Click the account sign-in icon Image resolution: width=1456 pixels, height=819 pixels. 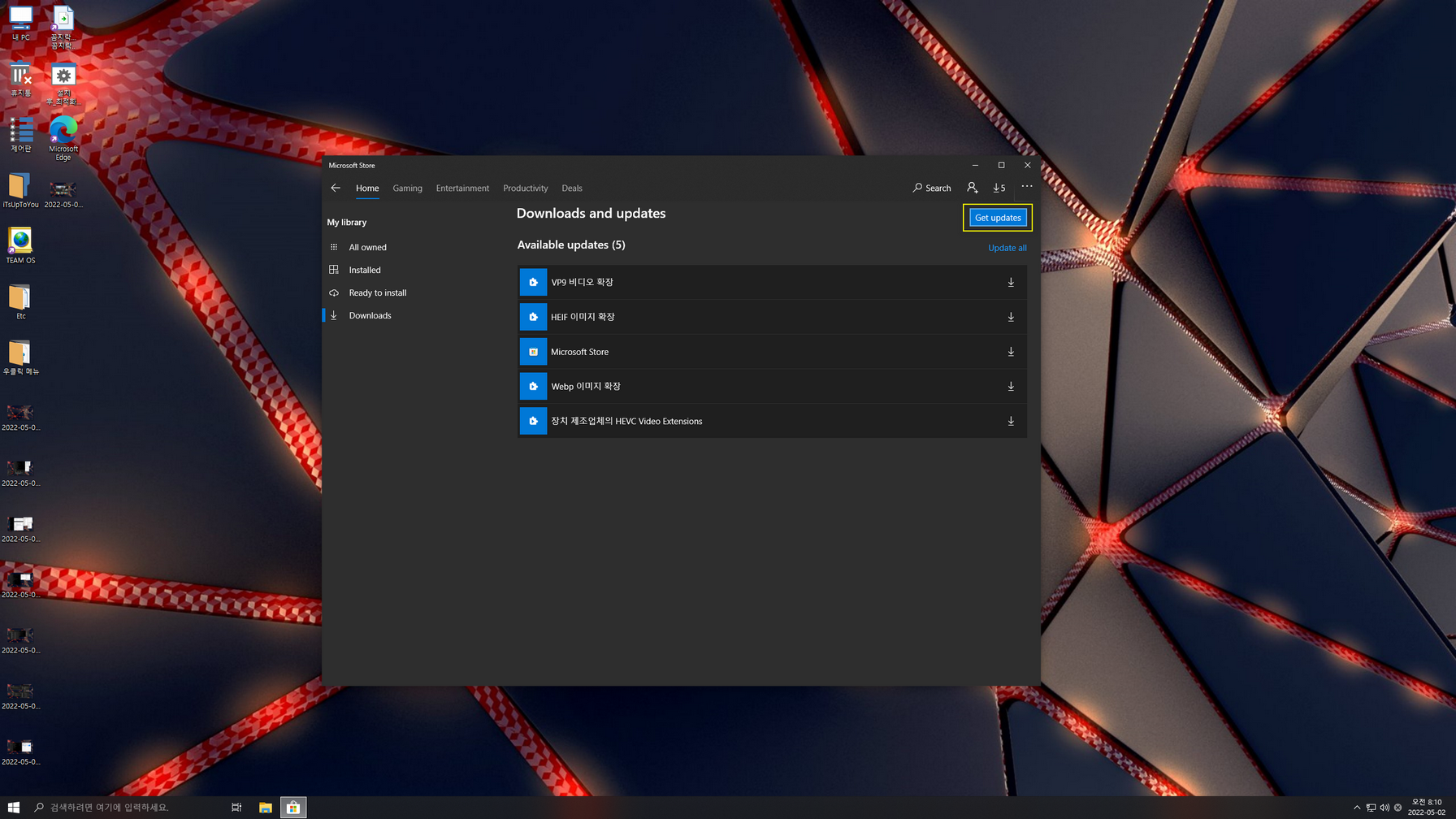[x=973, y=188]
